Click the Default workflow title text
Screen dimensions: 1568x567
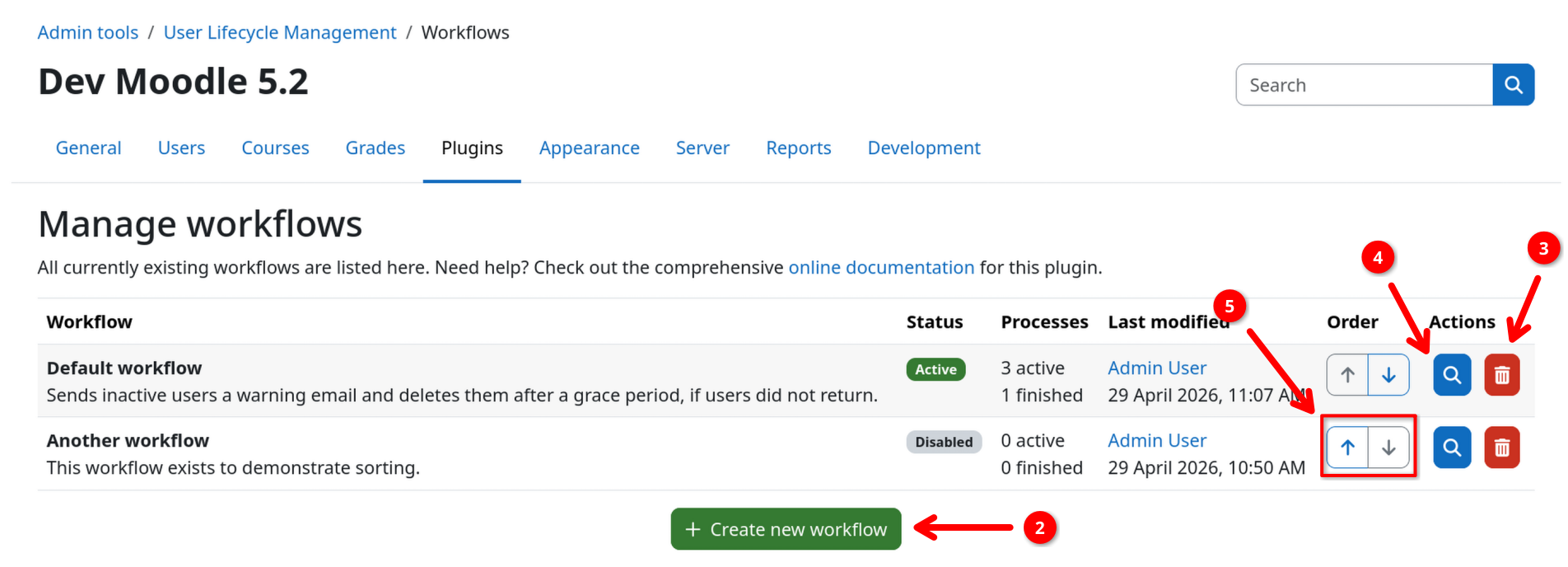pyautogui.click(x=124, y=368)
